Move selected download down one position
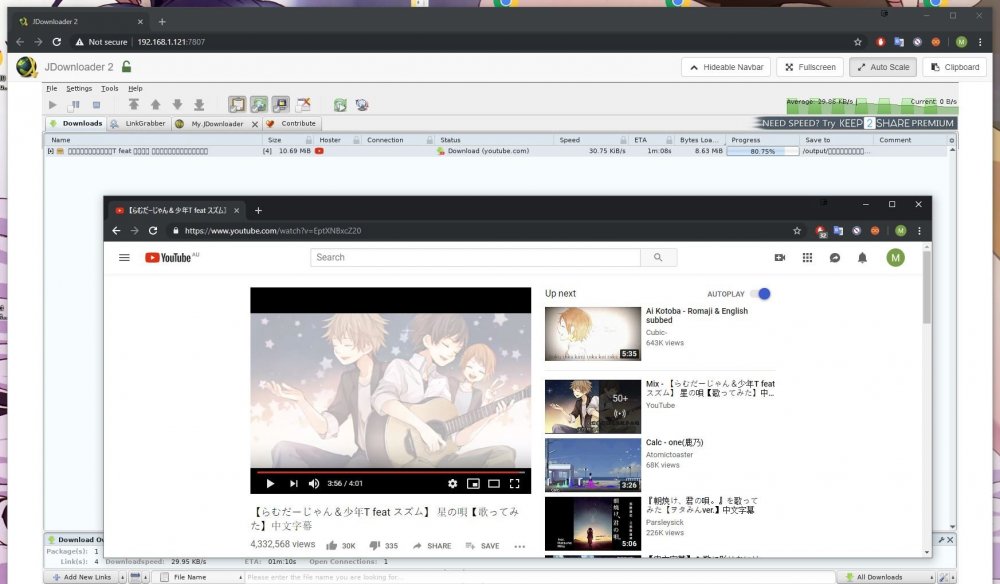1000x584 pixels. click(x=177, y=105)
